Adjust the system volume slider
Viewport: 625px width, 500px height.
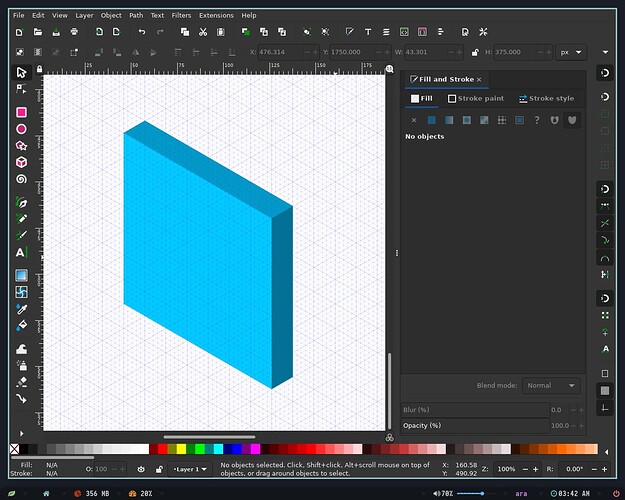click(x=476, y=494)
